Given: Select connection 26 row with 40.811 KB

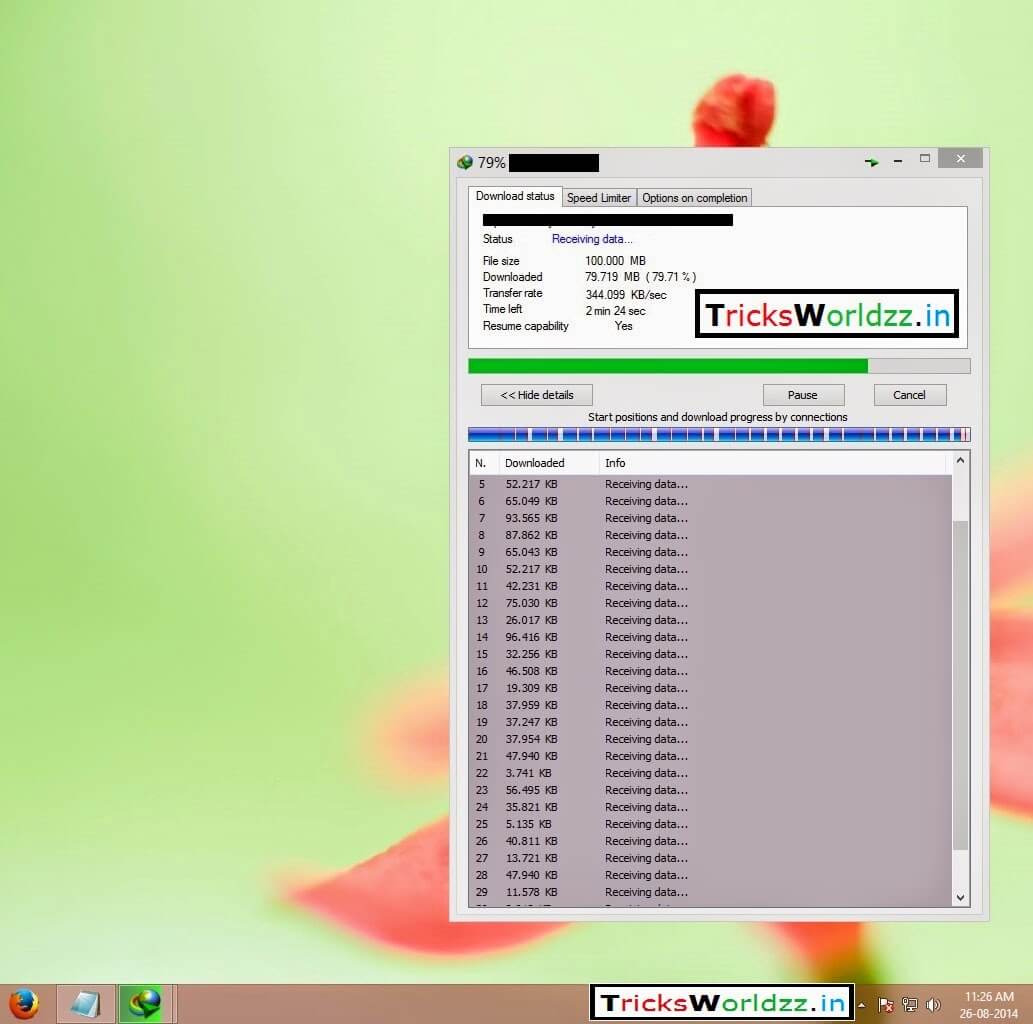Looking at the screenshot, I should pyautogui.click(x=712, y=841).
